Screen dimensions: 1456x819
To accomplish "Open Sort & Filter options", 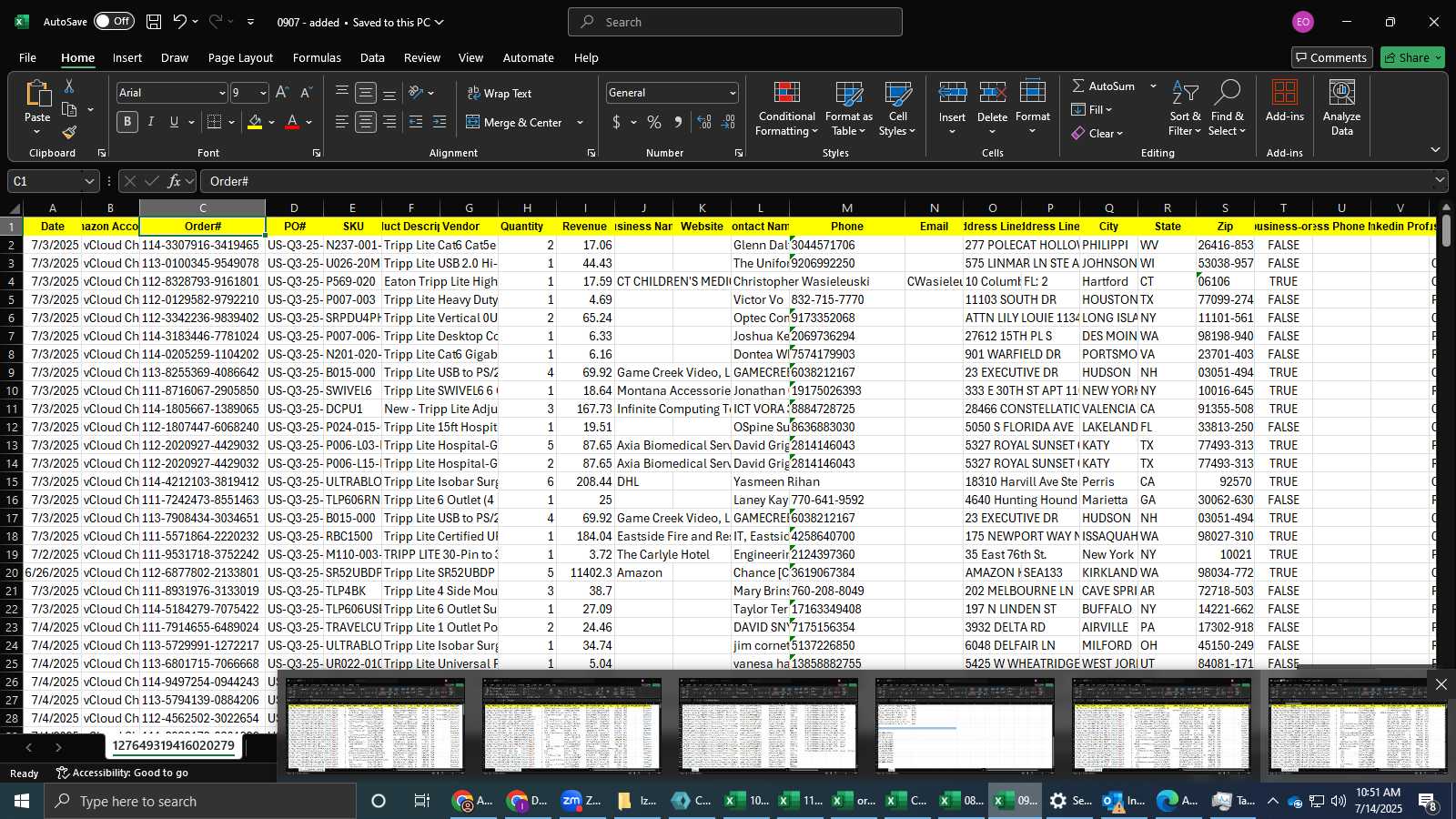I will click(x=1185, y=109).
